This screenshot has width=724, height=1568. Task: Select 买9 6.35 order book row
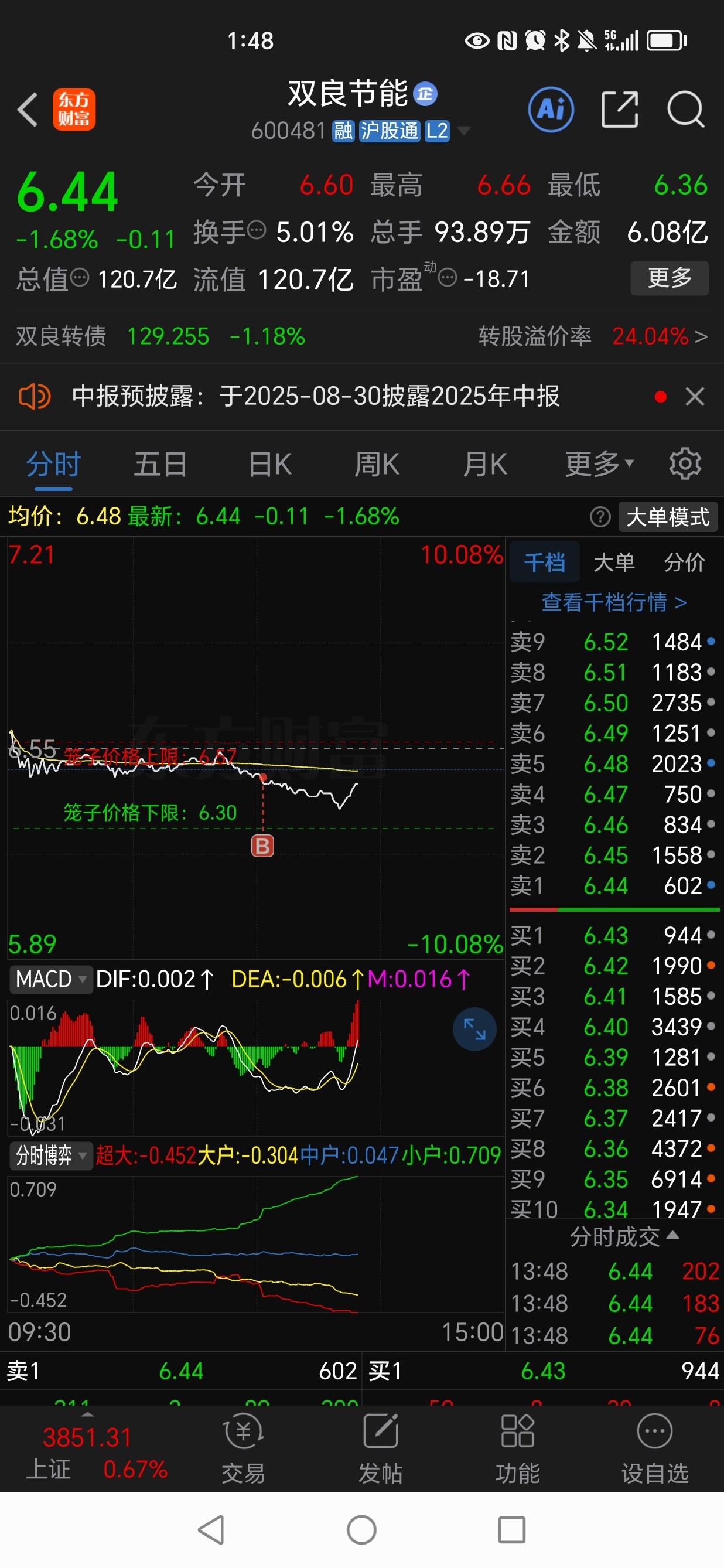tap(614, 1179)
